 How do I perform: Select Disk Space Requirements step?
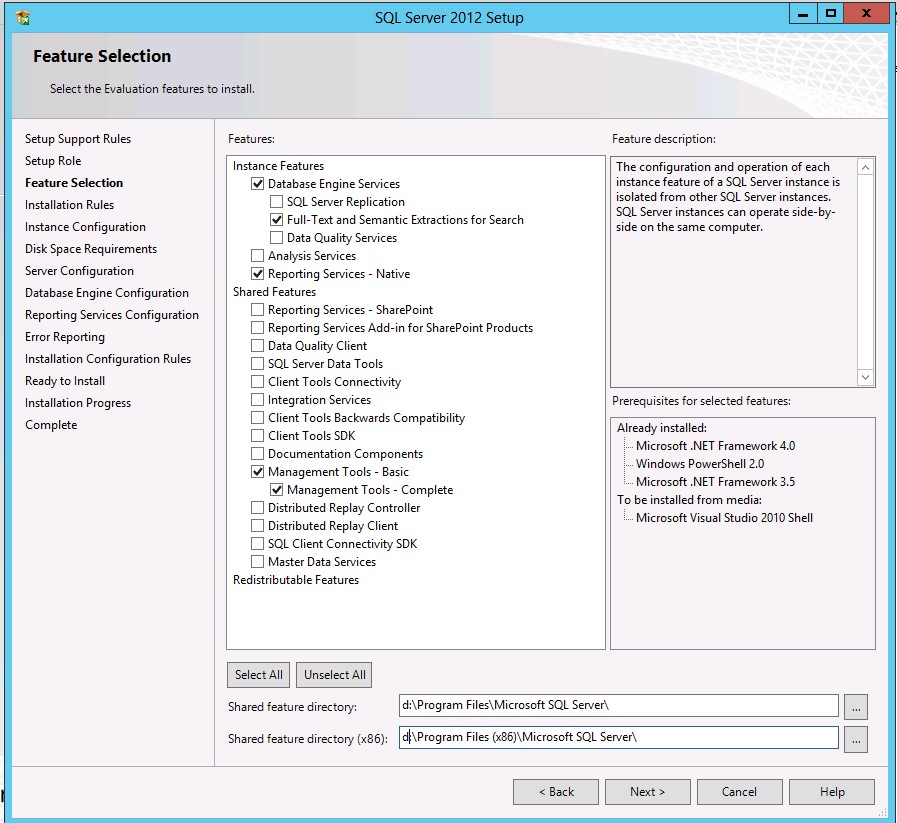(x=91, y=249)
